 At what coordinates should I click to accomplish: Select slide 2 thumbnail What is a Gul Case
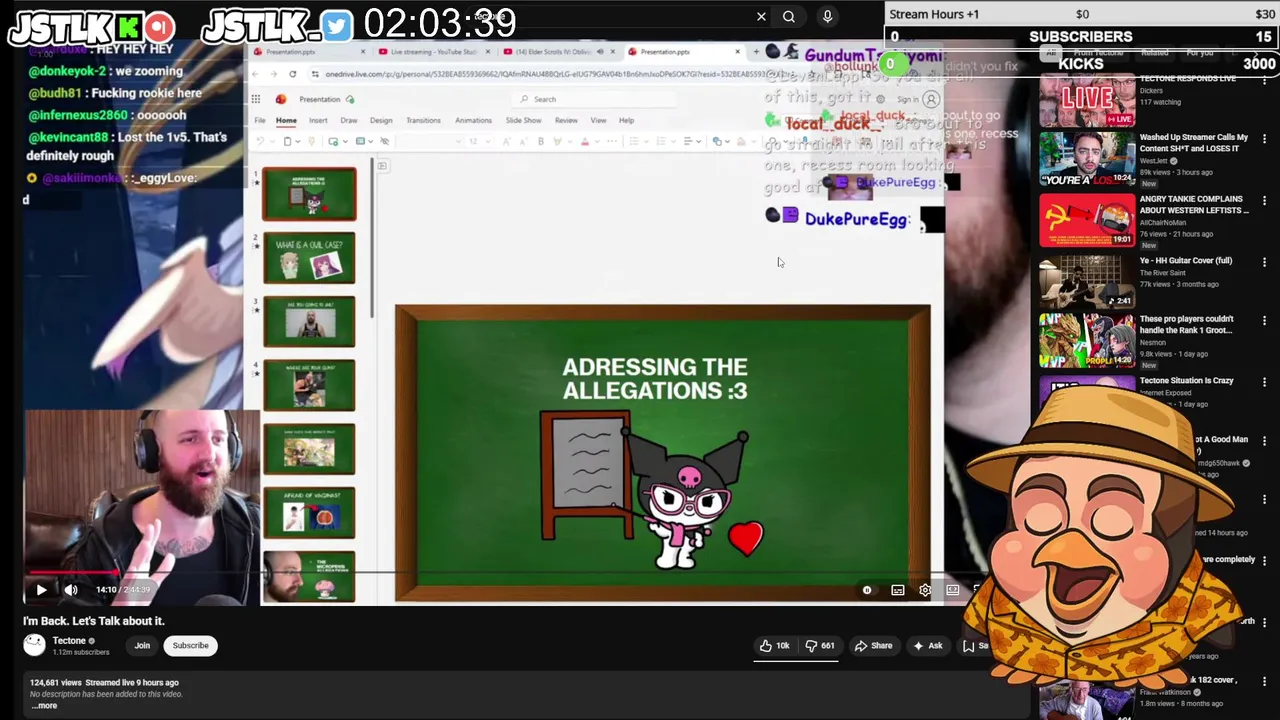click(309, 258)
